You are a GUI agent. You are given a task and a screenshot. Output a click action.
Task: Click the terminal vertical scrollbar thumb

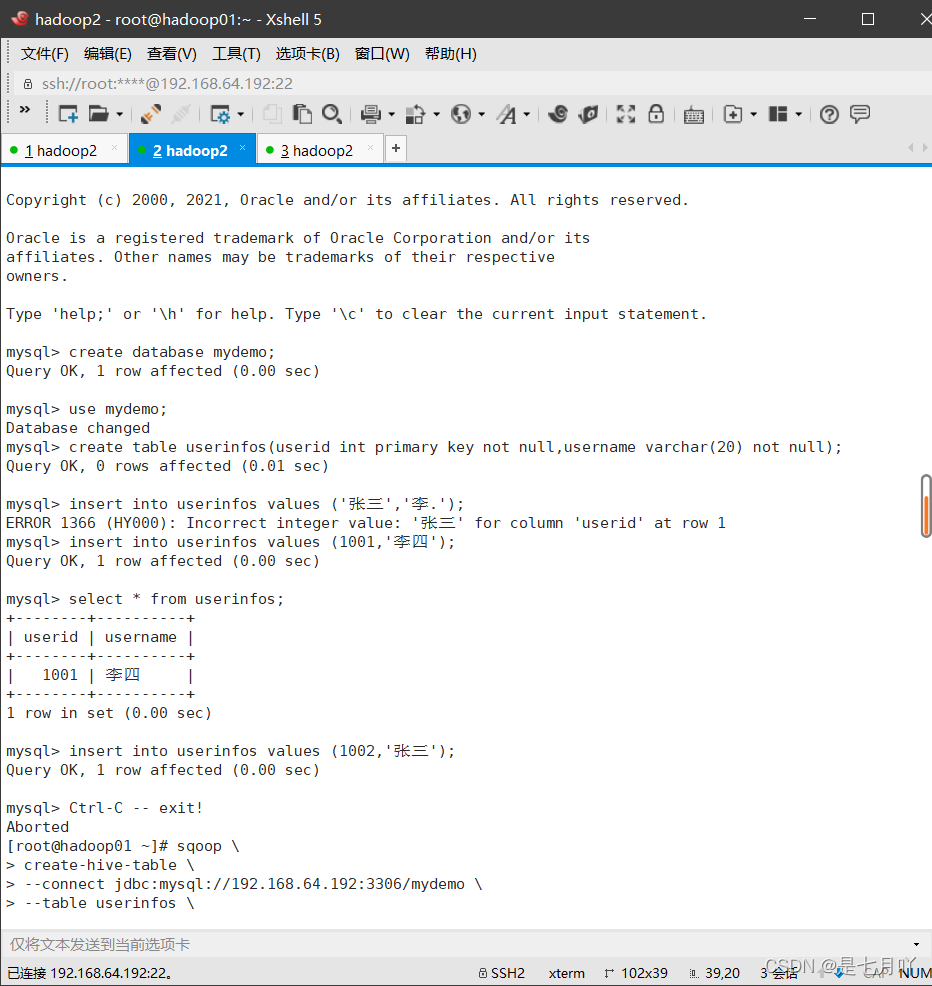coord(926,506)
